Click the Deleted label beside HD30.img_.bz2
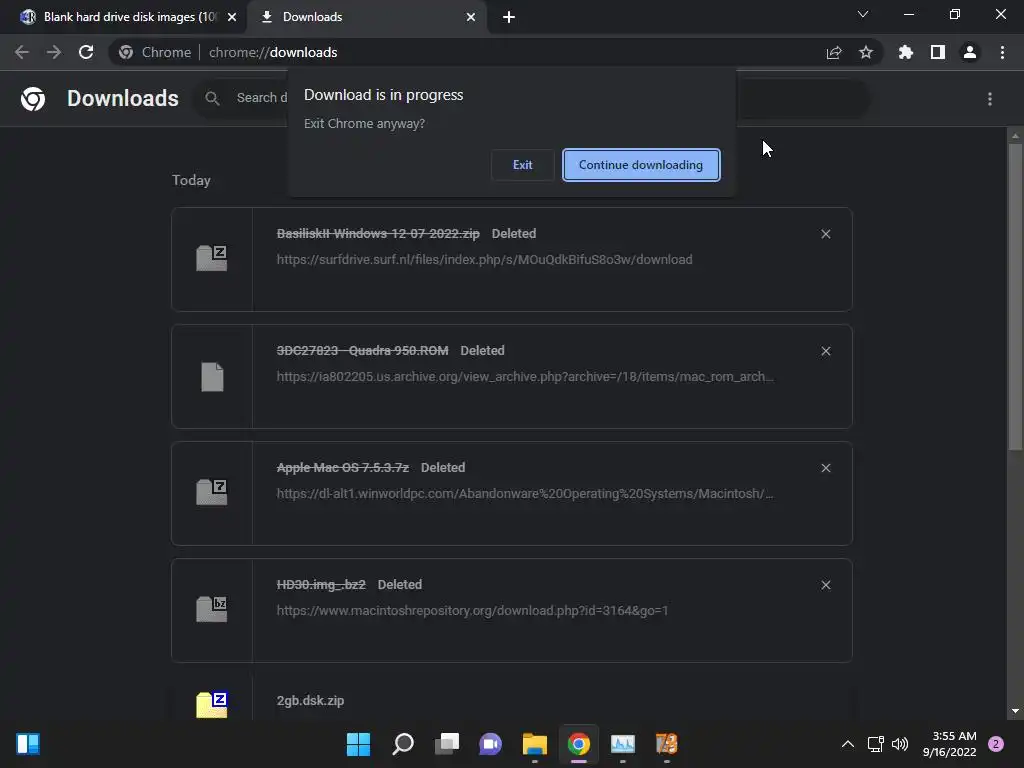Viewport: 1024px width, 768px height. (400, 584)
